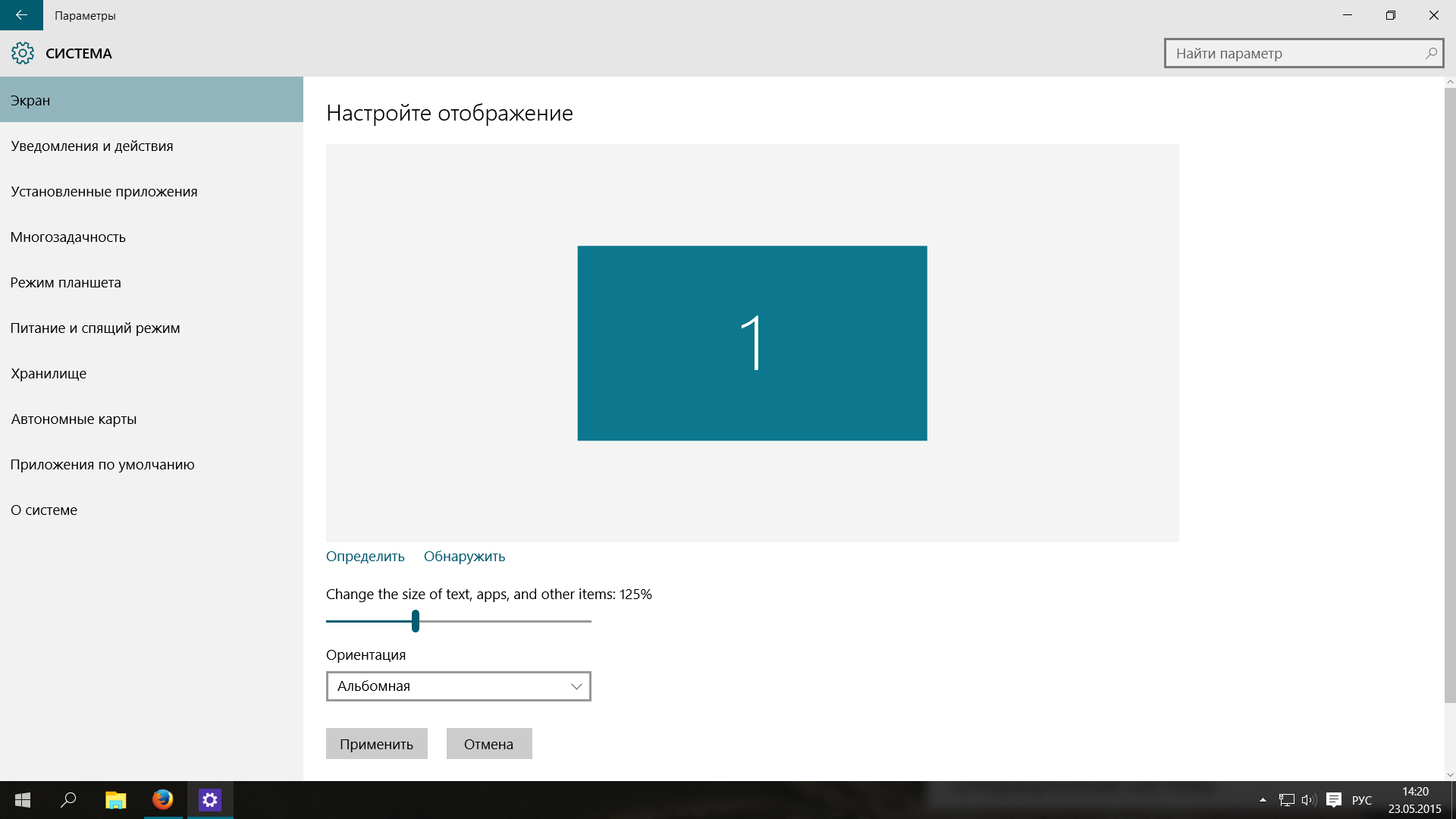
Task: Open the volume speaker tray icon
Action: (1309, 800)
